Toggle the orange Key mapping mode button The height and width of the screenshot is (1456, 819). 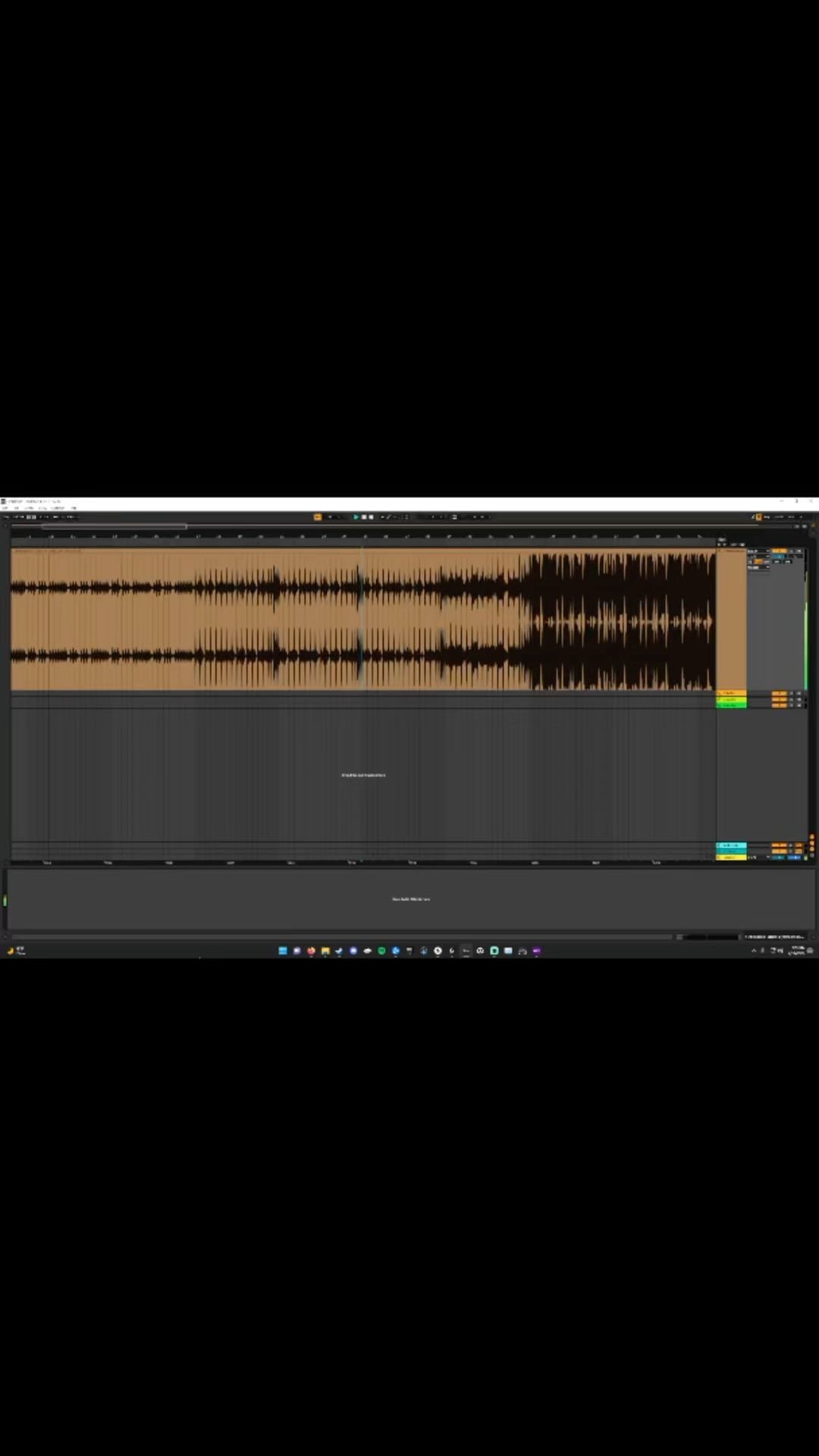pos(758,517)
